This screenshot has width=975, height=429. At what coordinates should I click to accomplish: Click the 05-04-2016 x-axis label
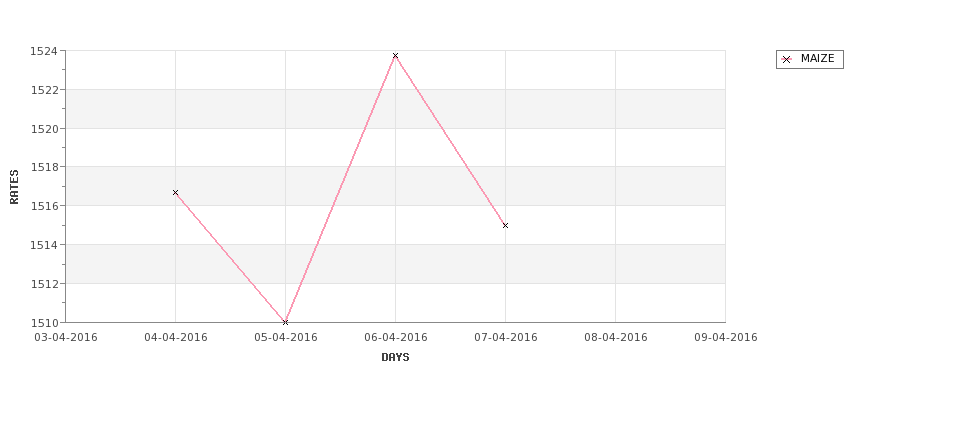coord(286,337)
